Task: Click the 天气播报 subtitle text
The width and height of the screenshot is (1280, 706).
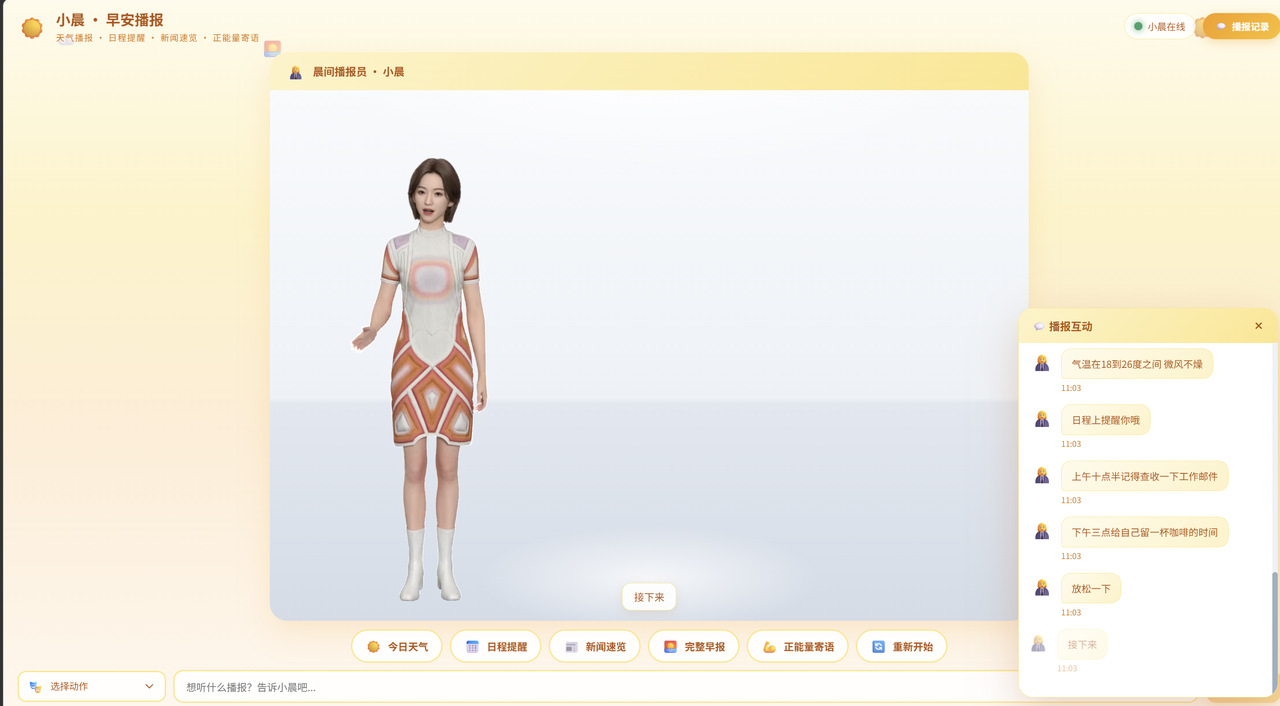Action: [74, 38]
